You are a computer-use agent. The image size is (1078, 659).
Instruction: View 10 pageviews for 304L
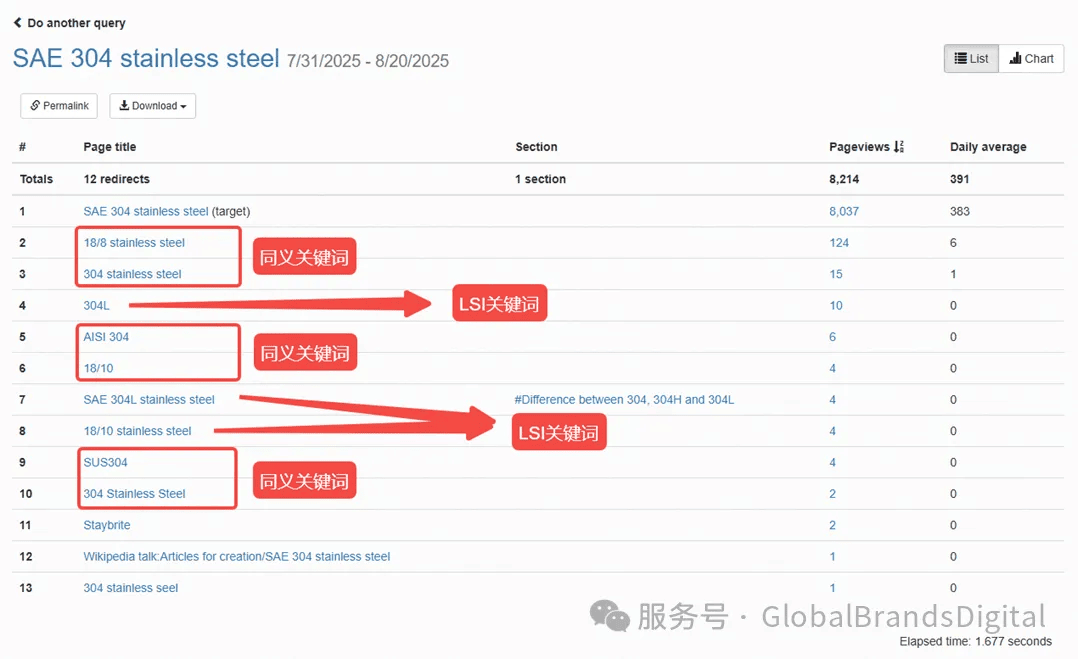tap(835, 305)
